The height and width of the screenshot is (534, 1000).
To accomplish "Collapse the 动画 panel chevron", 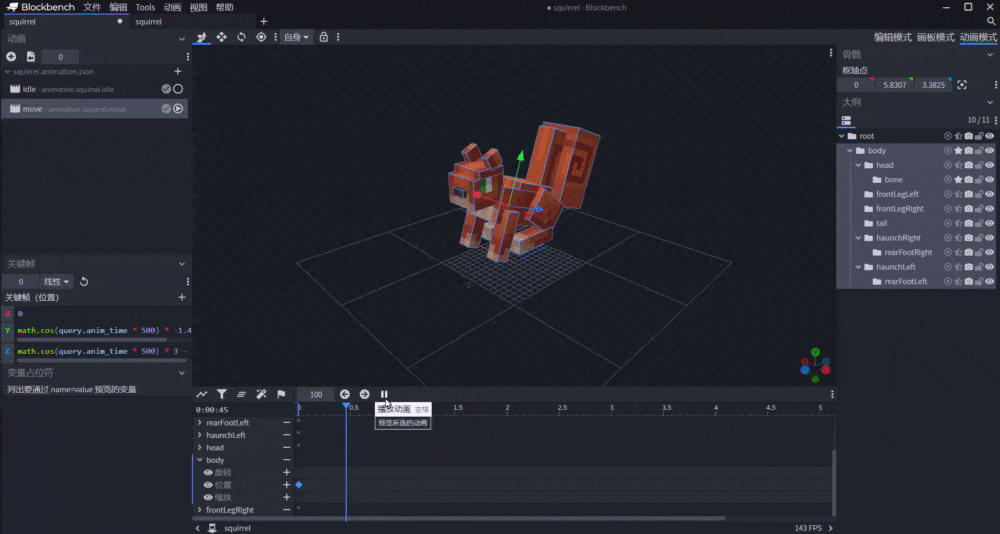I will 182,39.
